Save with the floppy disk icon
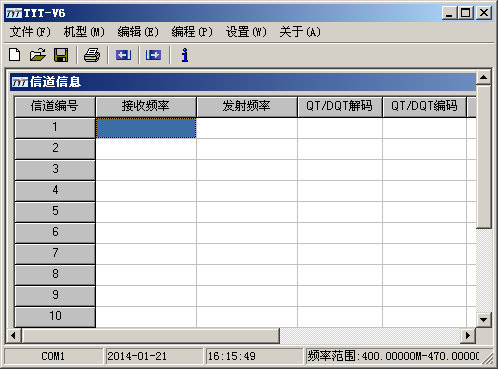Image resolution: width=498 pixels, height=369 pixels. [61, 55]
